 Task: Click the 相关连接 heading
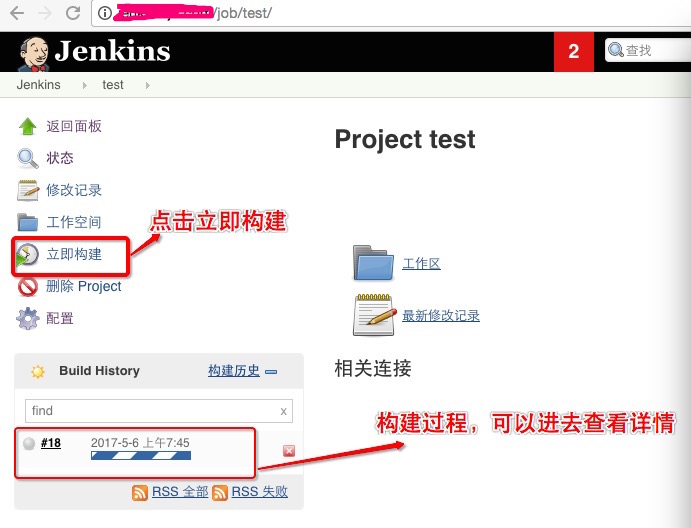point(373,368)
